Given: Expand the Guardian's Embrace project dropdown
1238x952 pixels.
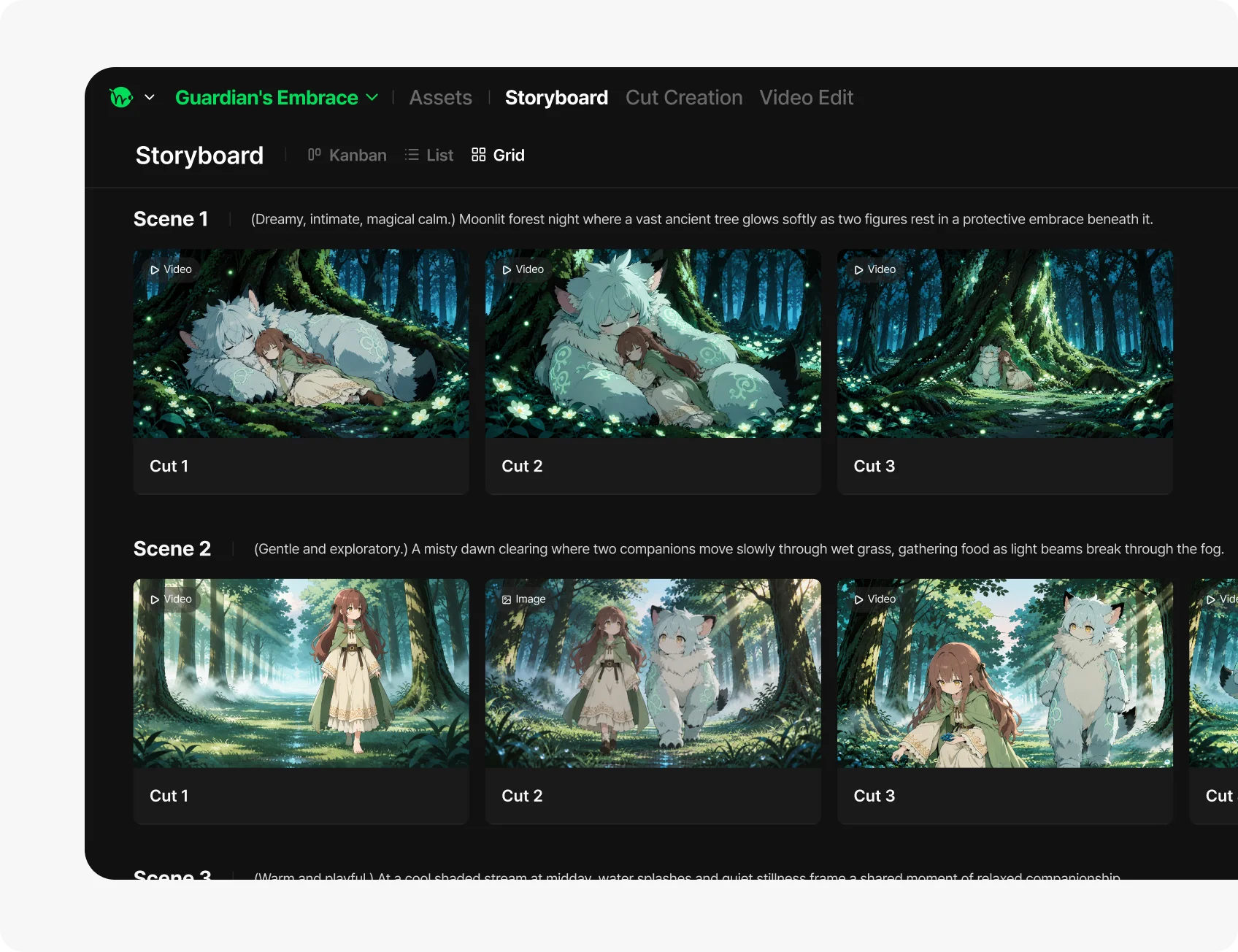Looking at the screenshot, I should pyautogui.click(x=277, y=98).
